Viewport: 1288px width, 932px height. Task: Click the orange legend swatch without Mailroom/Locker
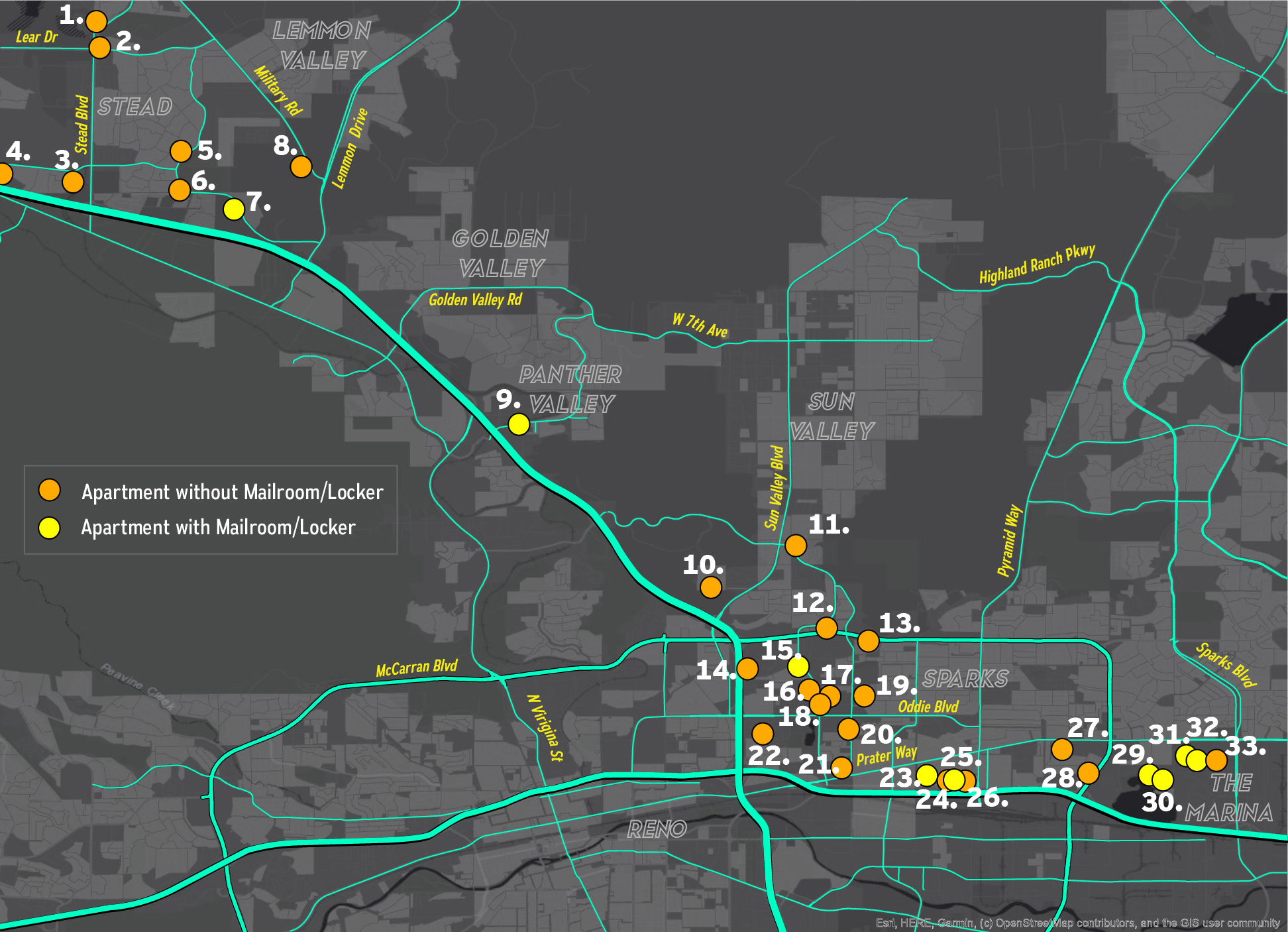[49, 490]
